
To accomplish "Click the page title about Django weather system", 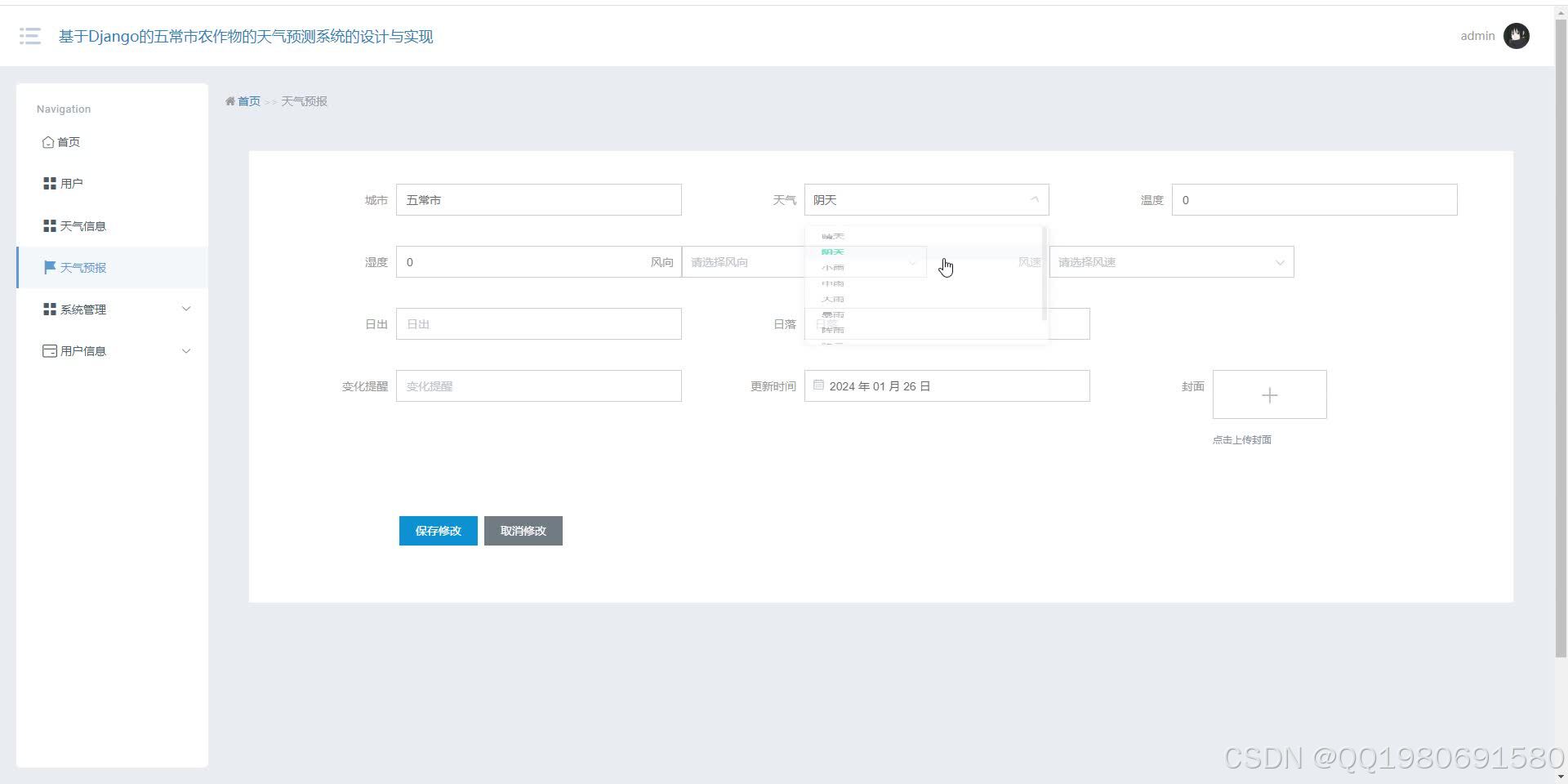I will coord(246,36).
